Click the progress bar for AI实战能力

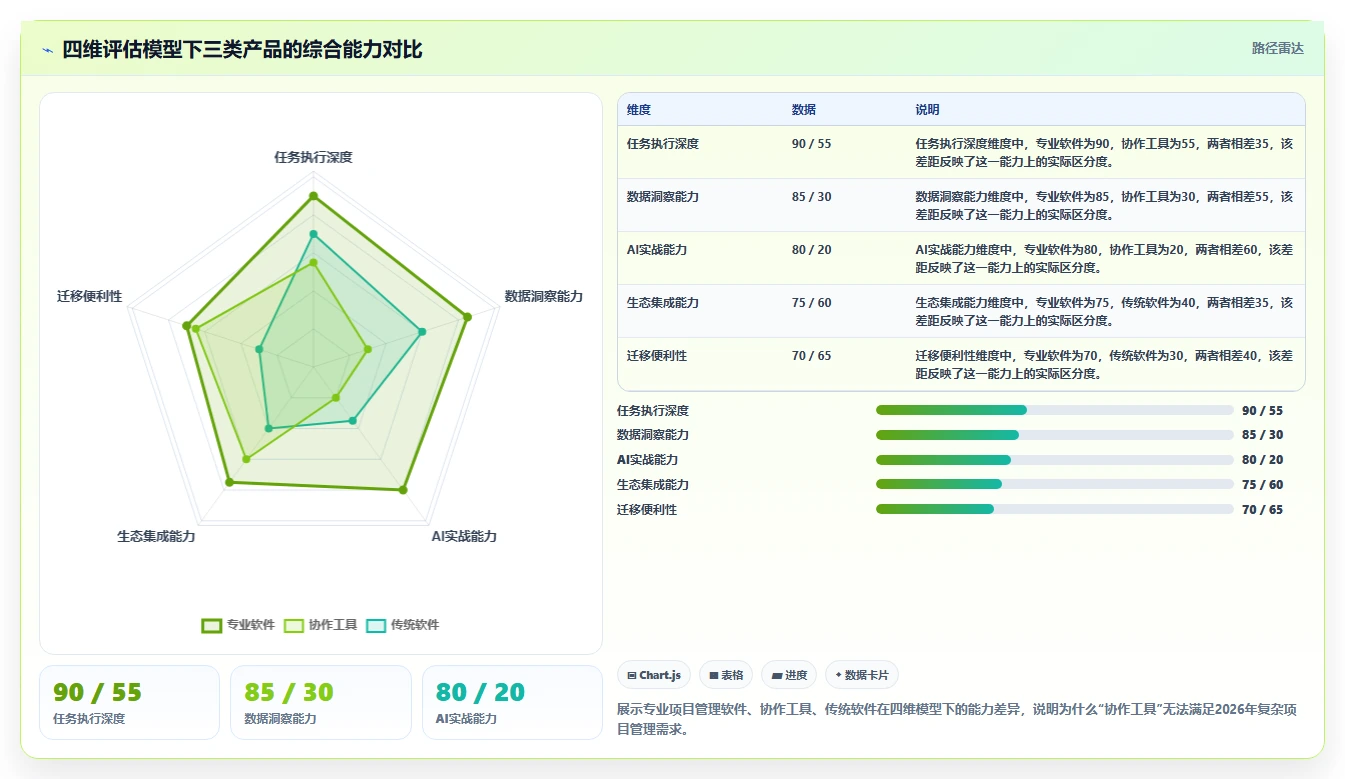pos(1055,460)
